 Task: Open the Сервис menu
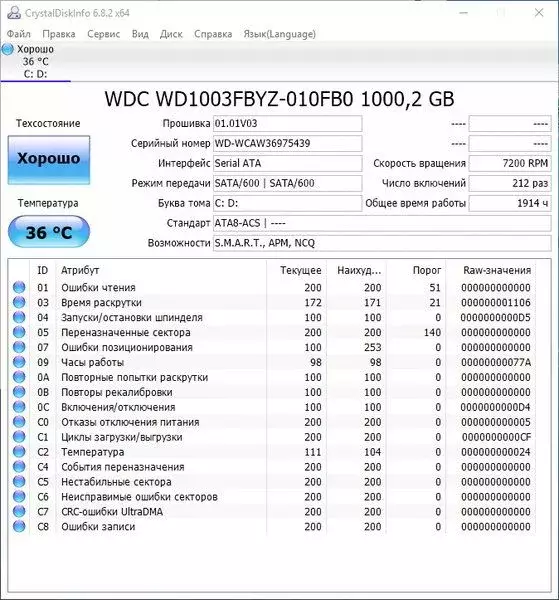pos(104,34)
